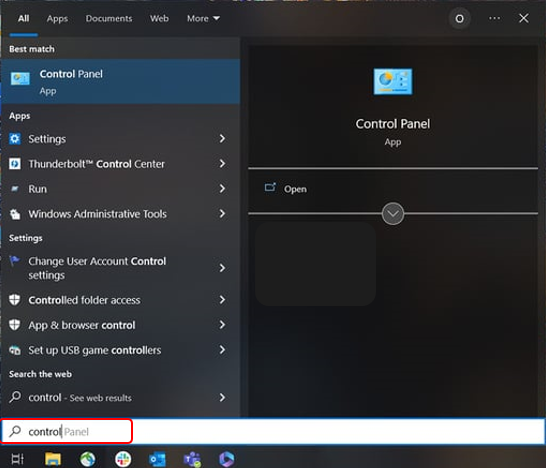Click the Thunderbolt Control Center icon
Screen dimensions: 546x468
tap(15, 164)
